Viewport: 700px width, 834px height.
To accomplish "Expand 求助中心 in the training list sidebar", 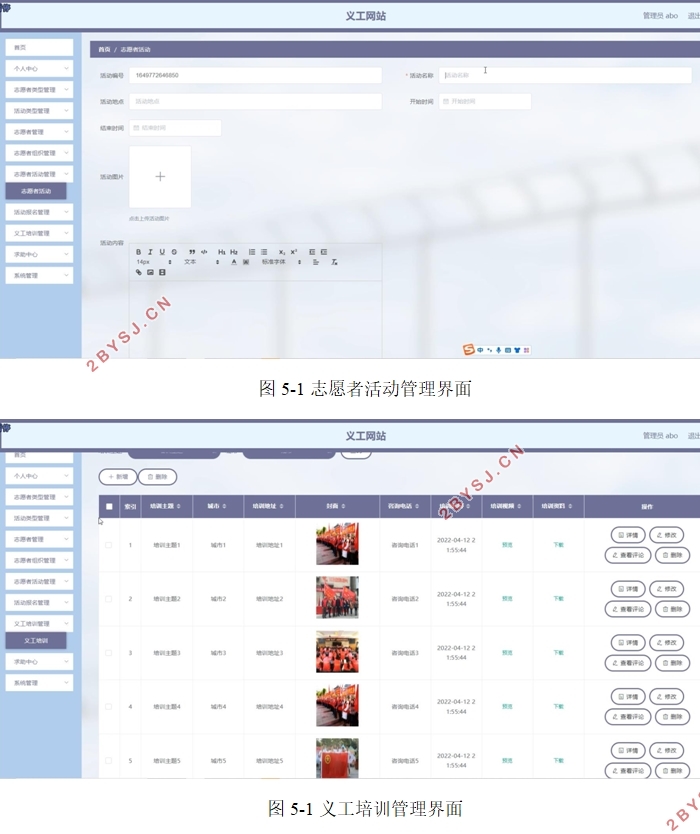I will [x=39, y=662].
